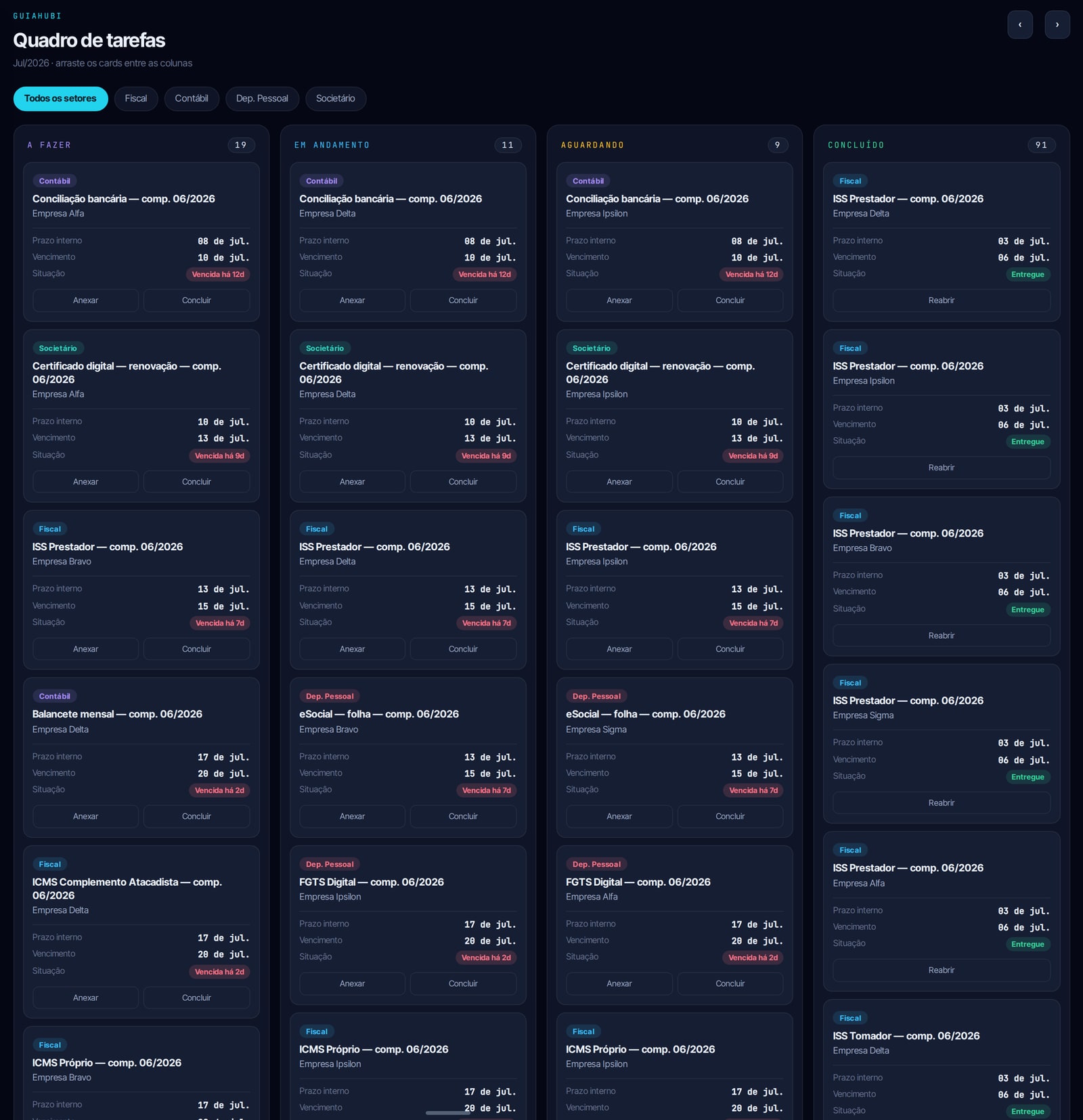Reabrir ISS Prestador Empresa Ipsilon concluded task
This screenshot has width=1083, height=1120.
coord(942,468)
